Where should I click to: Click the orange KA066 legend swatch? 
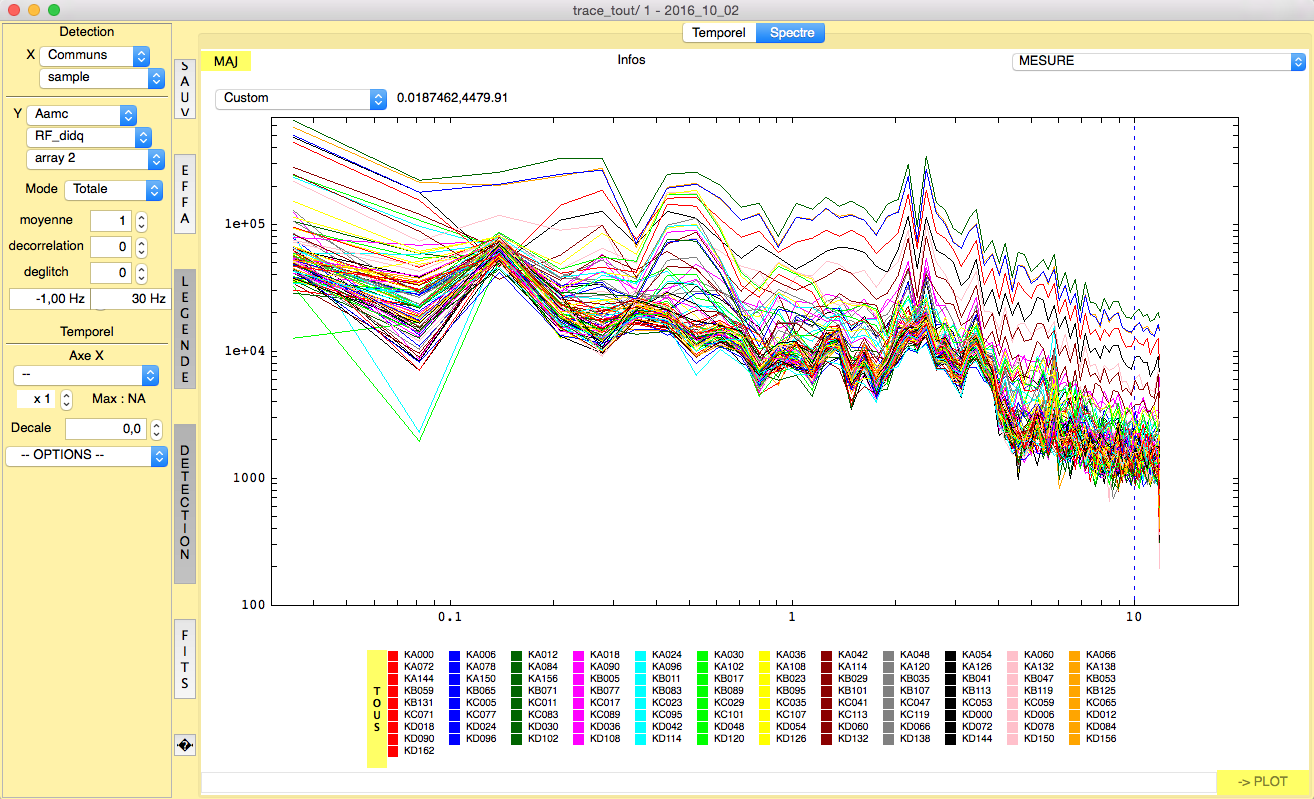[x=1075, y=655]
